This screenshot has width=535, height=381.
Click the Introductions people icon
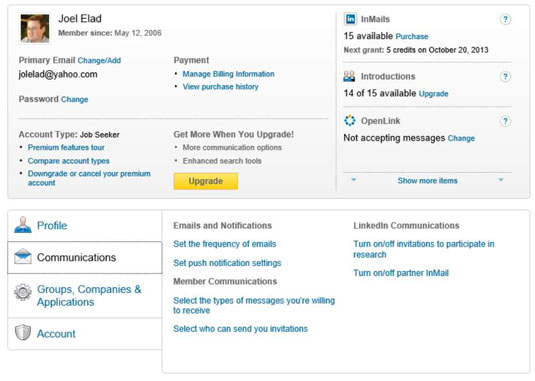(349, 76)
